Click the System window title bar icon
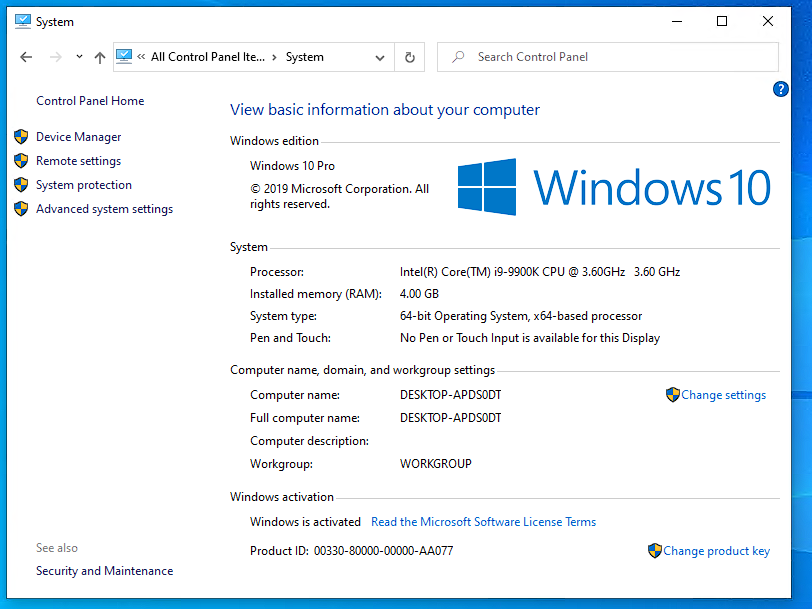The image size is (812, 609). (23, 21)
